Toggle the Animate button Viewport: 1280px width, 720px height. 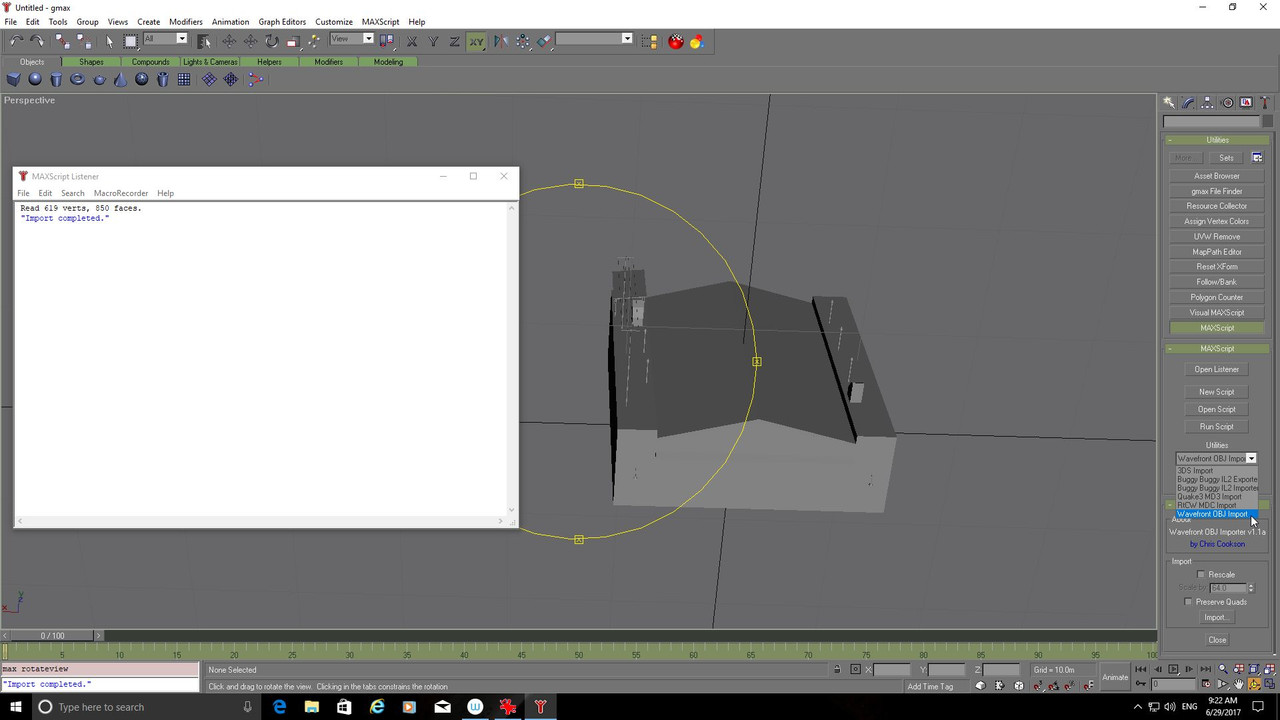(1114, 677)
